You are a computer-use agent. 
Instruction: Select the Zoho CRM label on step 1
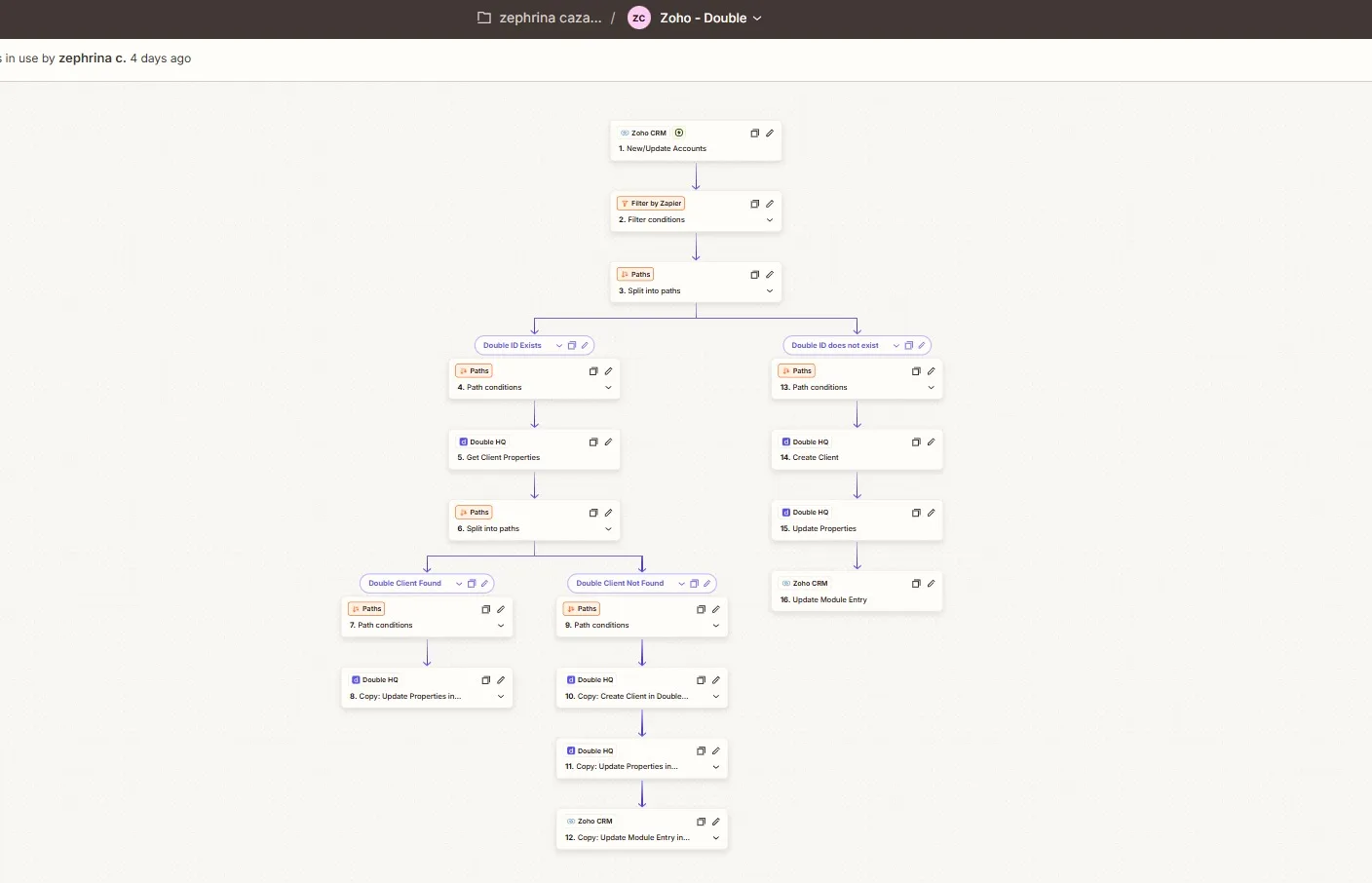click(644, 134)
